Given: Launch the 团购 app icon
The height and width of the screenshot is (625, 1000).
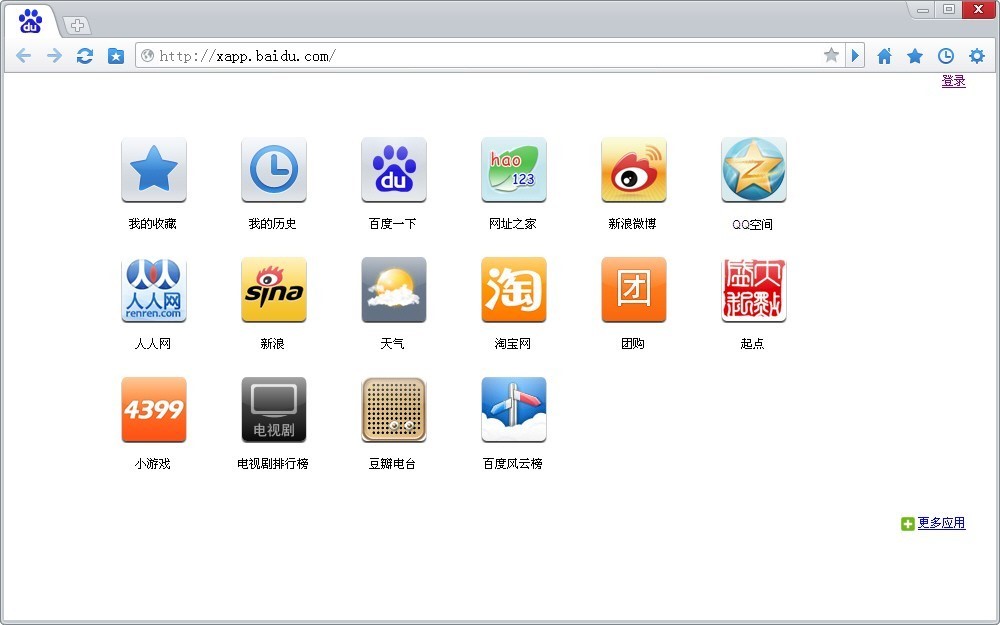Looking at the screenshot, I should pyautogui.click(x=633, y=290).
